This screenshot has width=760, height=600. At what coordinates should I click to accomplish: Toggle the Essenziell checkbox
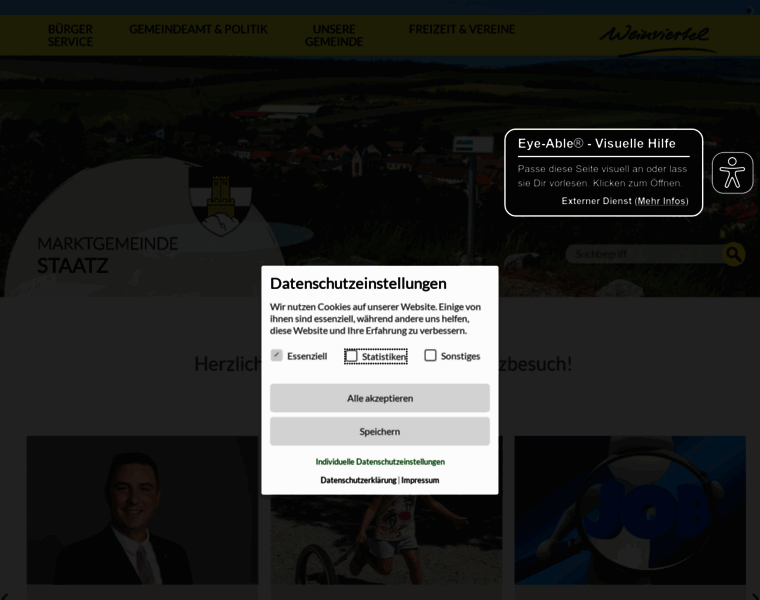coord(276,355)
